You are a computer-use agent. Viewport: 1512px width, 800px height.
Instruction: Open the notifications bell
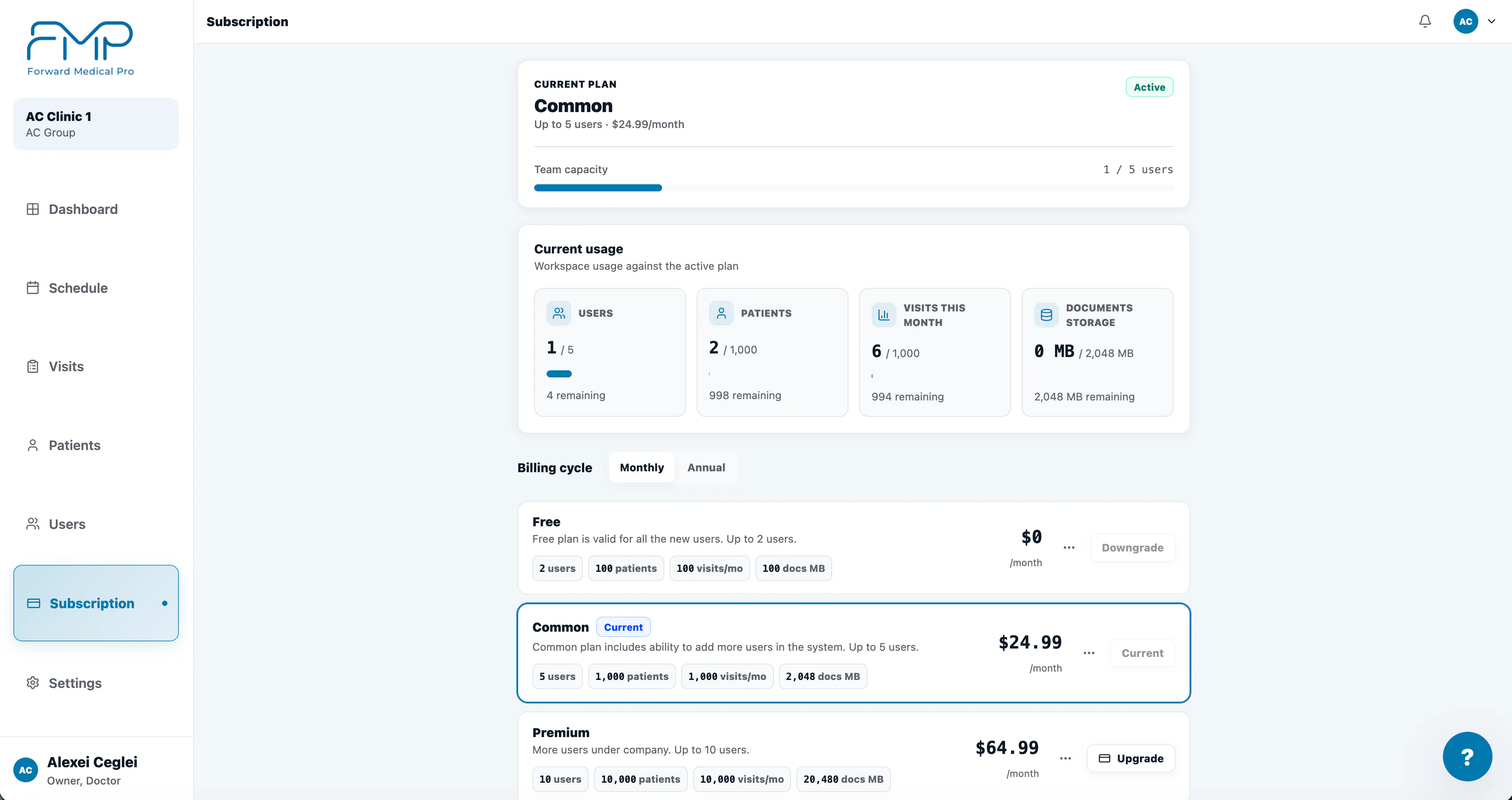(x=1425, y=22)
